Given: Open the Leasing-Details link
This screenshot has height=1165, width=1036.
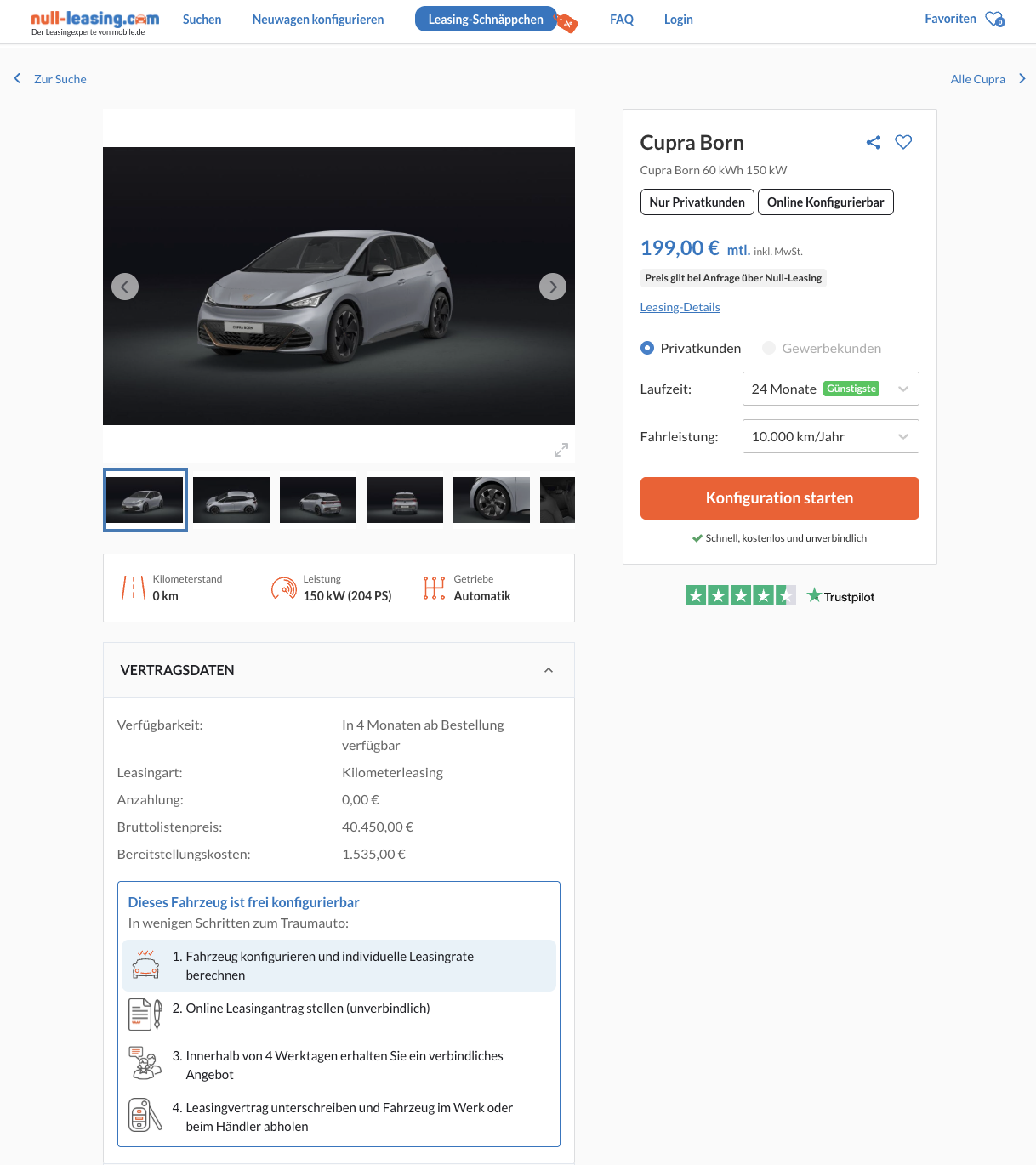Looking at the screenshot, I should click(x=680, y=307).
